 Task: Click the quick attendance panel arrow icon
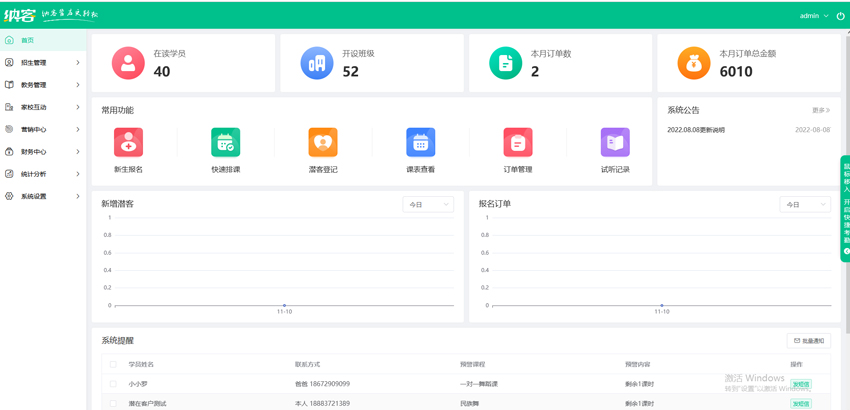coord(847,251)
